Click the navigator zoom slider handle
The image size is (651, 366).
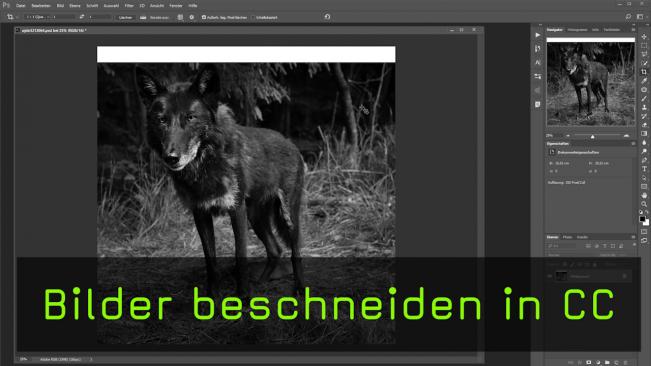click(592, 136)
